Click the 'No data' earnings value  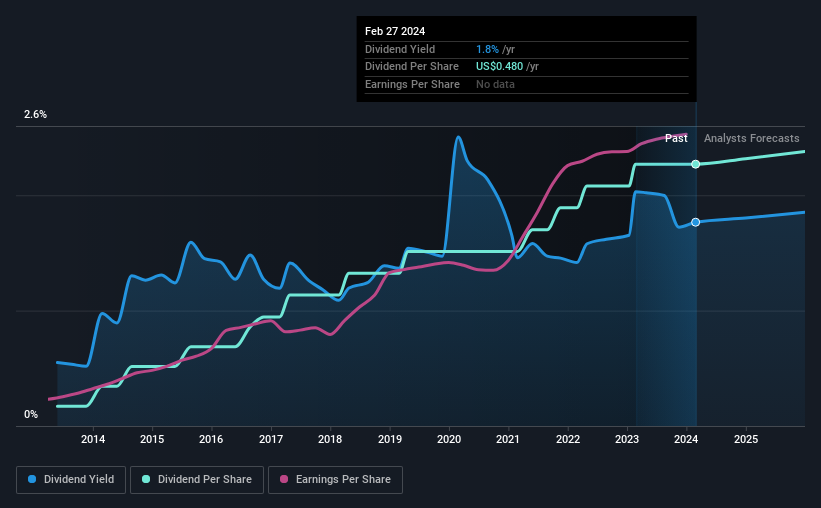[x=495, y=84]
